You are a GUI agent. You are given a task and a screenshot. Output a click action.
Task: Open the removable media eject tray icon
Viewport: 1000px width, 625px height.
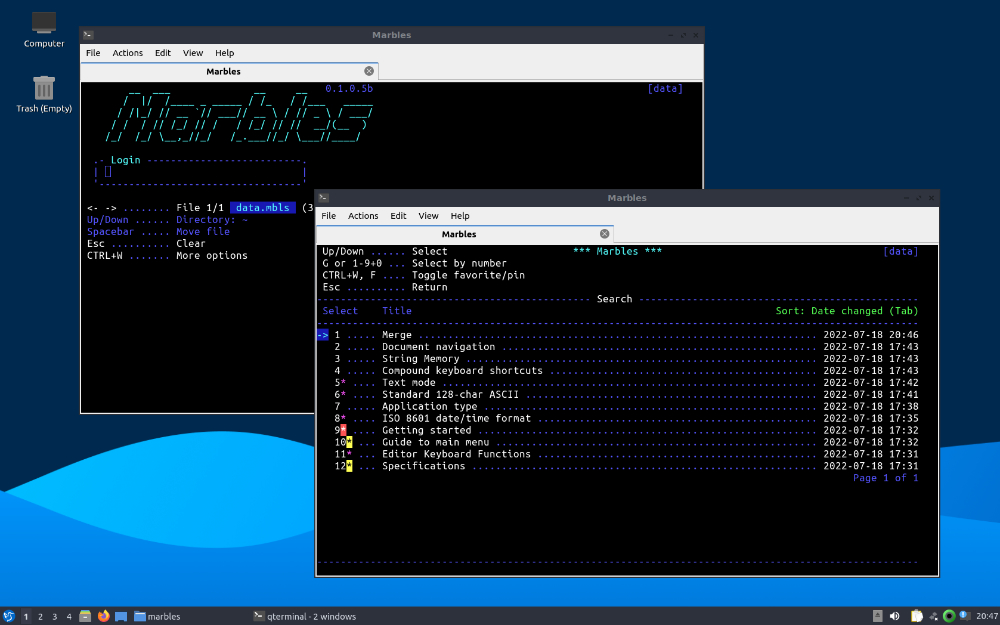coord(878,616)
